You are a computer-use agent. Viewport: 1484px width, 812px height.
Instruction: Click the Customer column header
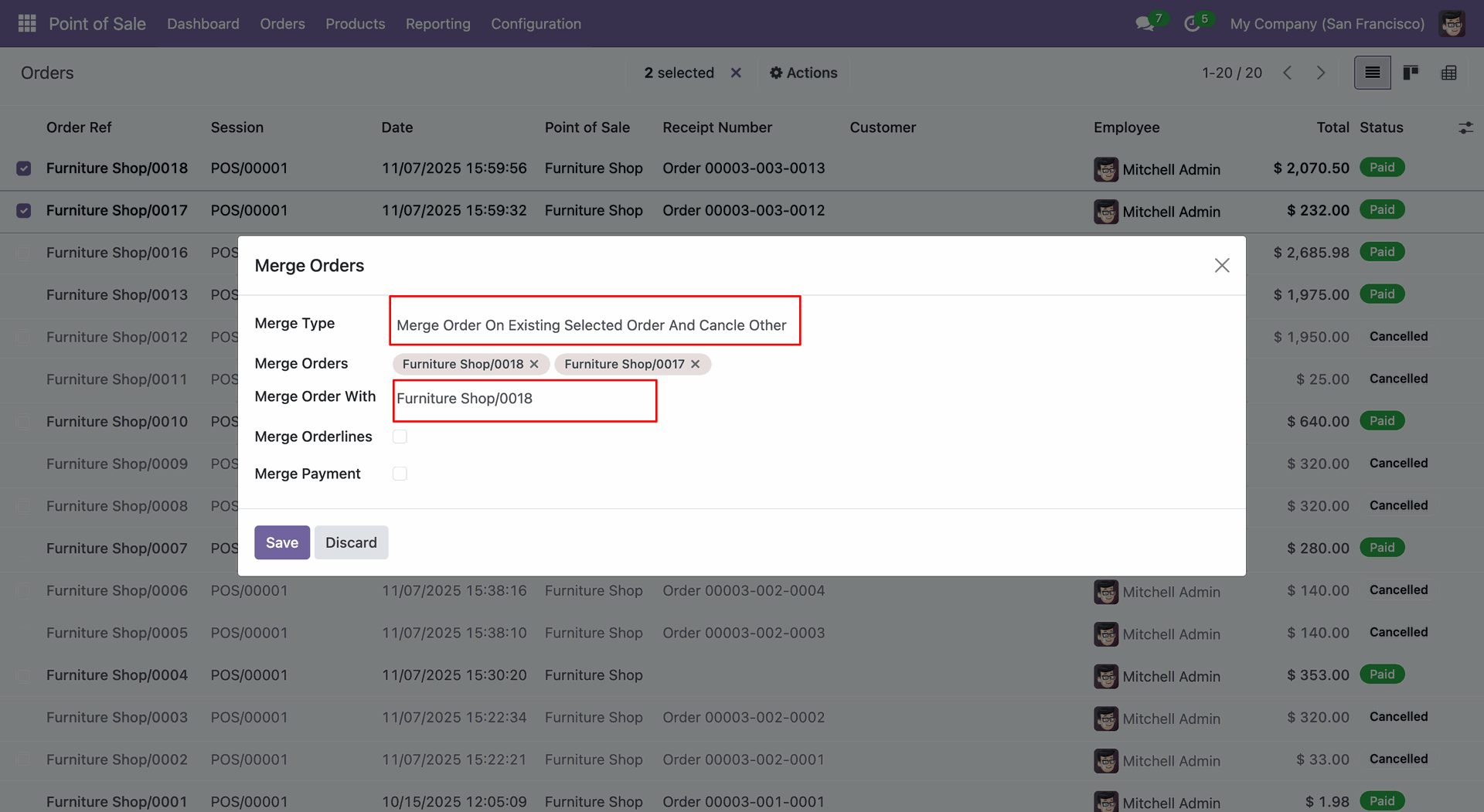coord(883,127)
